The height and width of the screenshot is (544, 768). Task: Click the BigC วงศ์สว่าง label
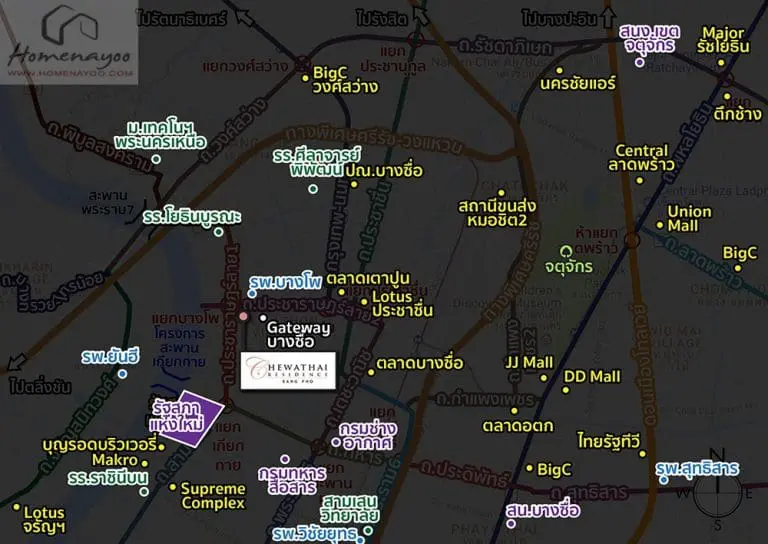click(345, 80)
